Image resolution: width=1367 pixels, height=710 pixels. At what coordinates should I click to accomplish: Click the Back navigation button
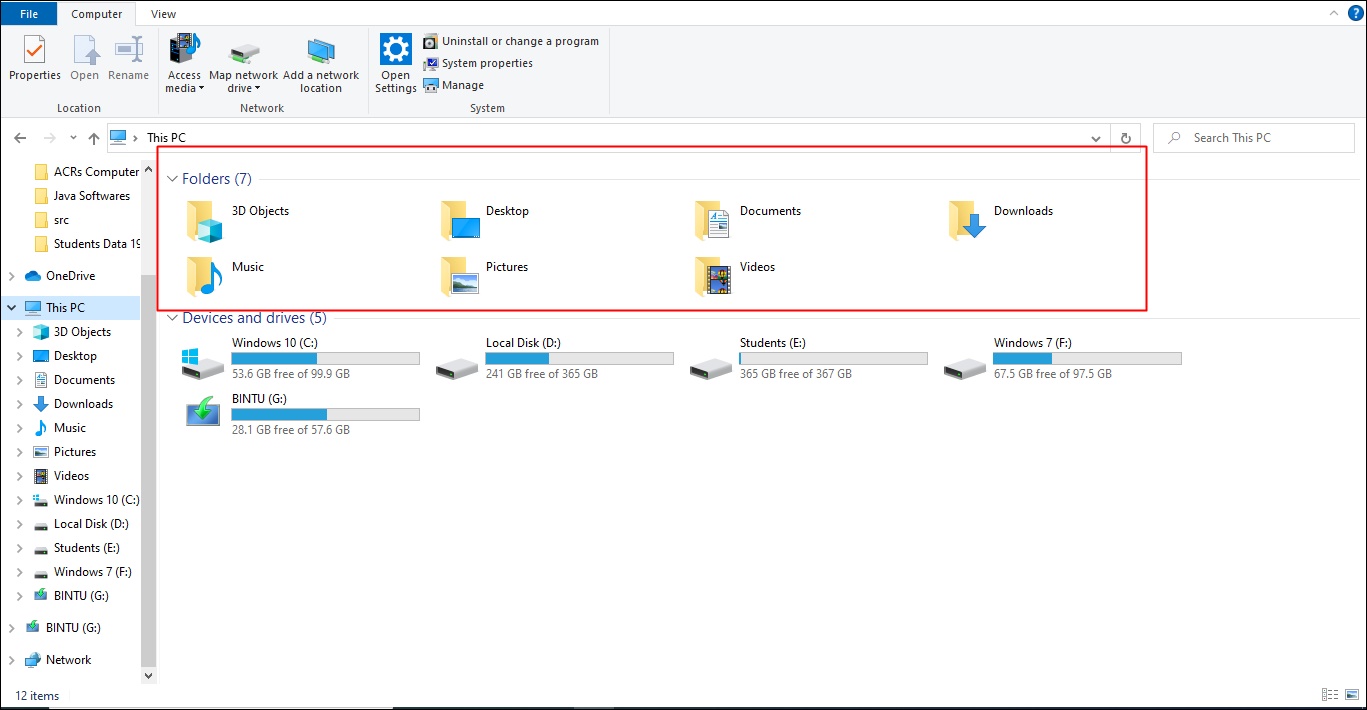pyautogui.click(x=19, y=137)
